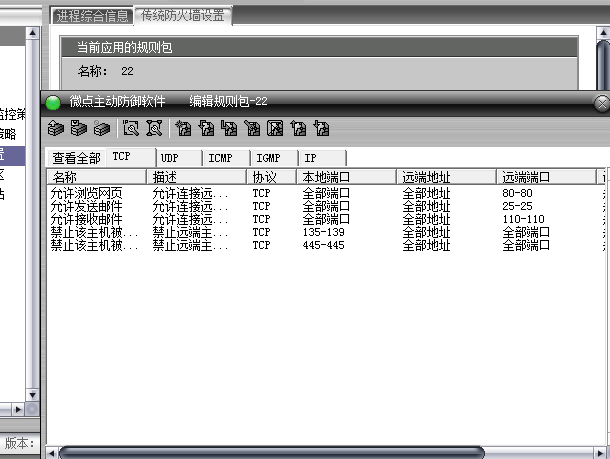Click the up arrow of left sidebar scrollbar
The width and height of the screenshot is (610, 459).
click(32, 33)
